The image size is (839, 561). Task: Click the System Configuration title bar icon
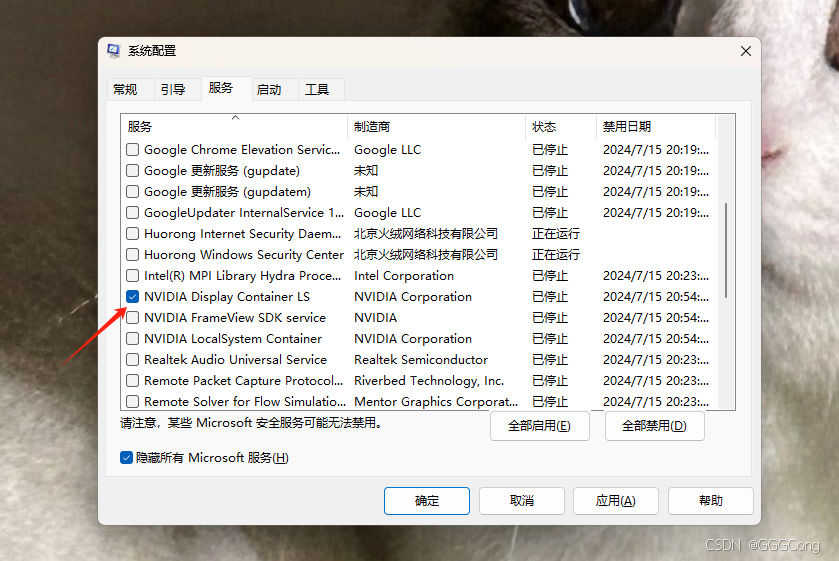pos(113,51)
